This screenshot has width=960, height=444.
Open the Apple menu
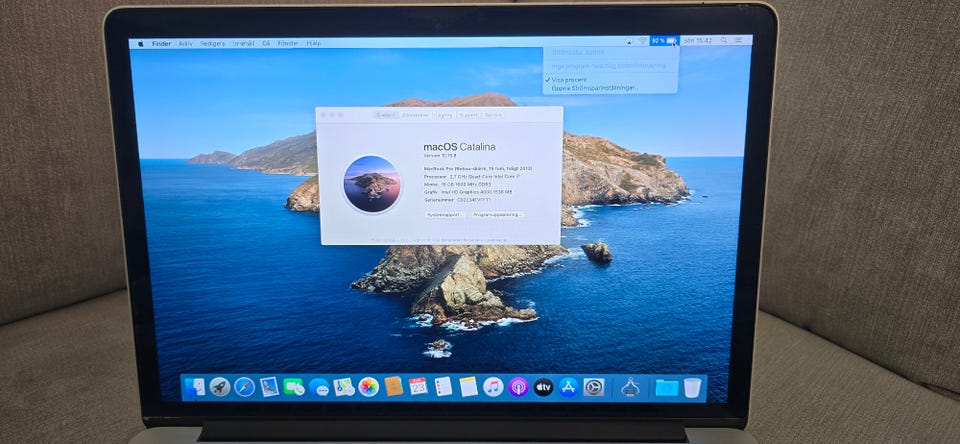(x=140, y=43)
